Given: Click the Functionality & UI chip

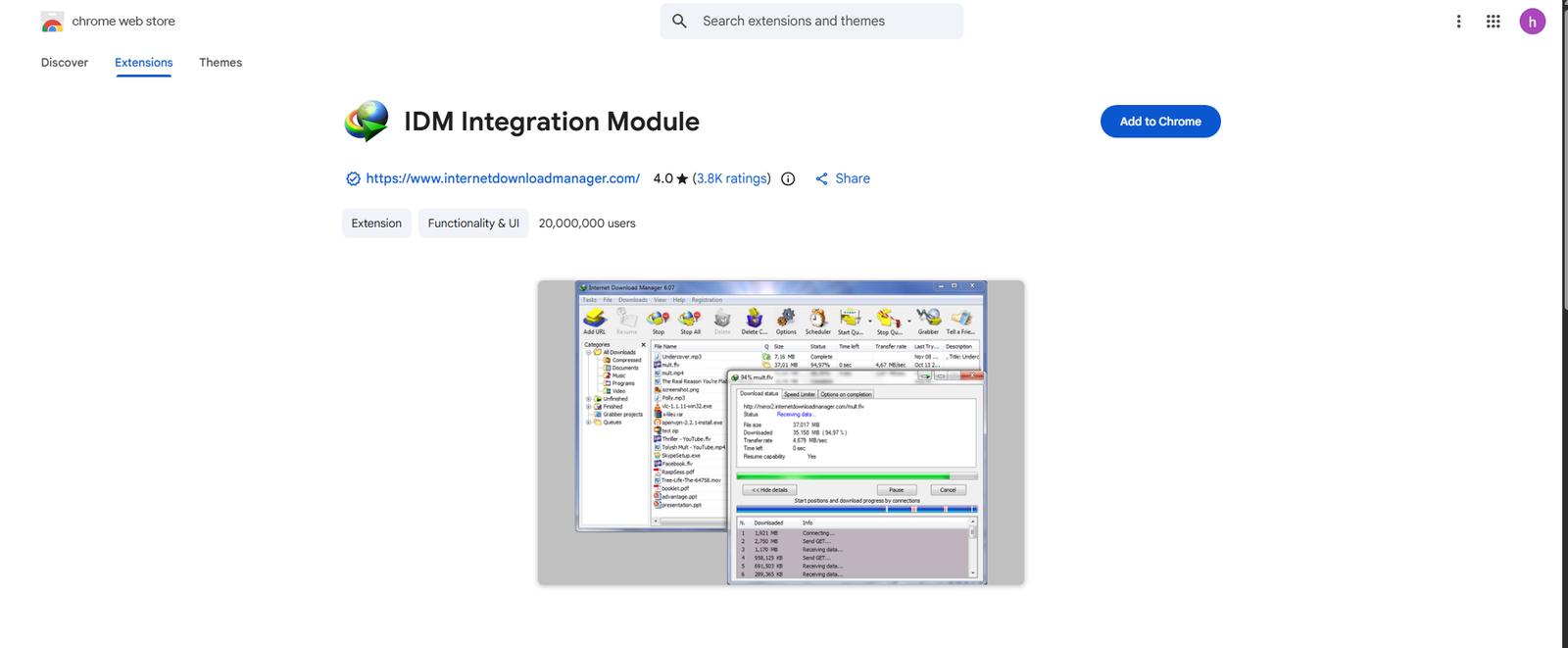Looking at the screenshot, I should pos(473,224).
